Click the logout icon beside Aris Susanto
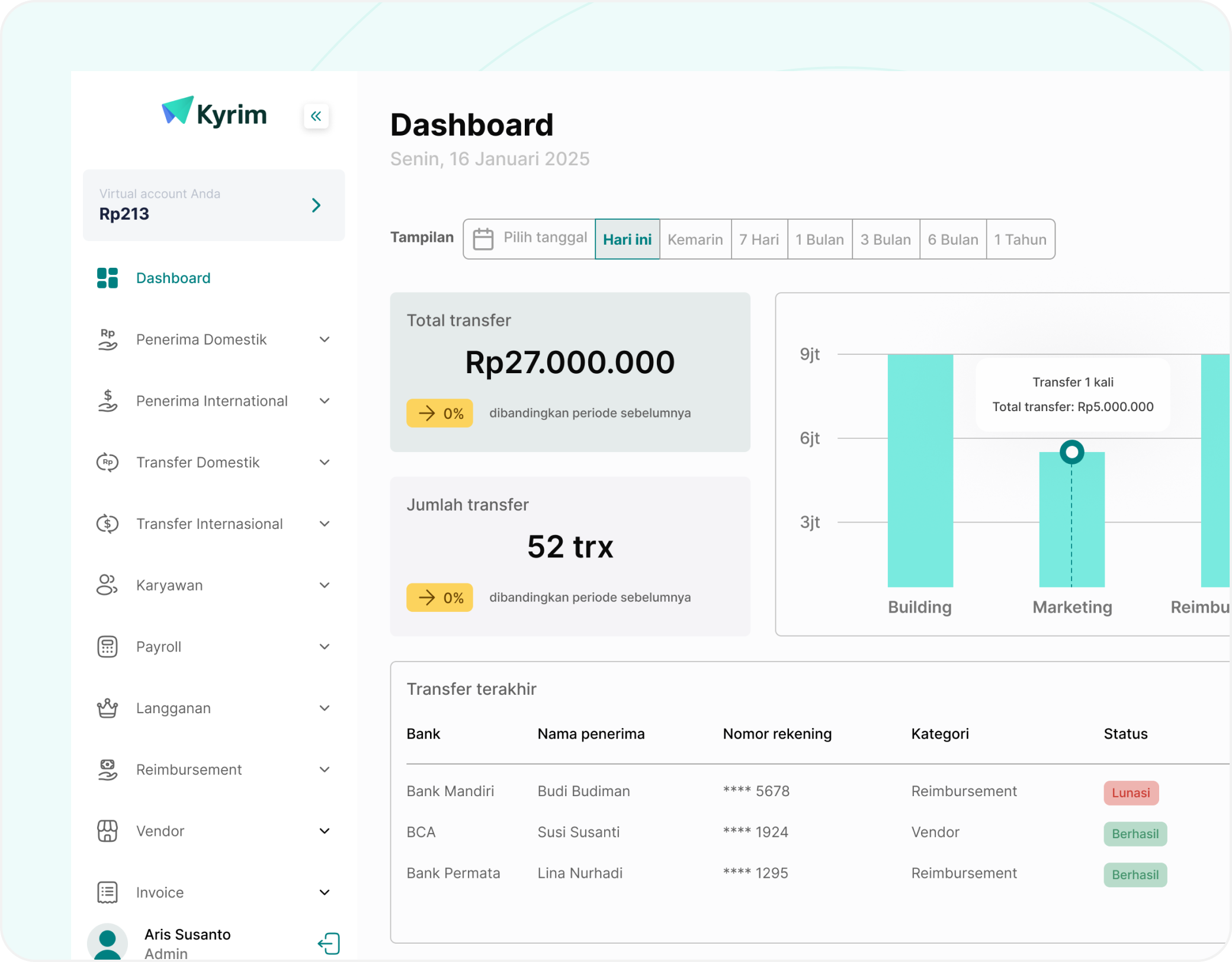The image size is (1232, 962). point(329,944)
